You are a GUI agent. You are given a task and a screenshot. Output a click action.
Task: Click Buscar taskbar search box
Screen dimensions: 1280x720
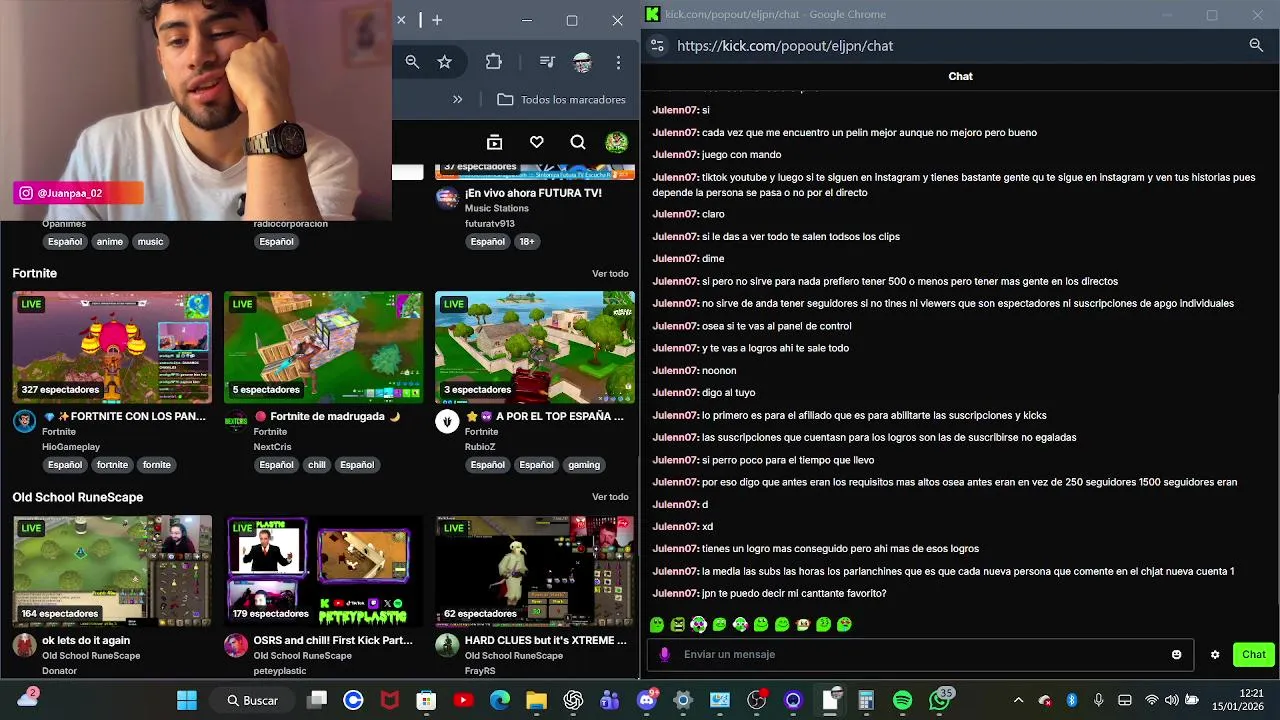252,700
